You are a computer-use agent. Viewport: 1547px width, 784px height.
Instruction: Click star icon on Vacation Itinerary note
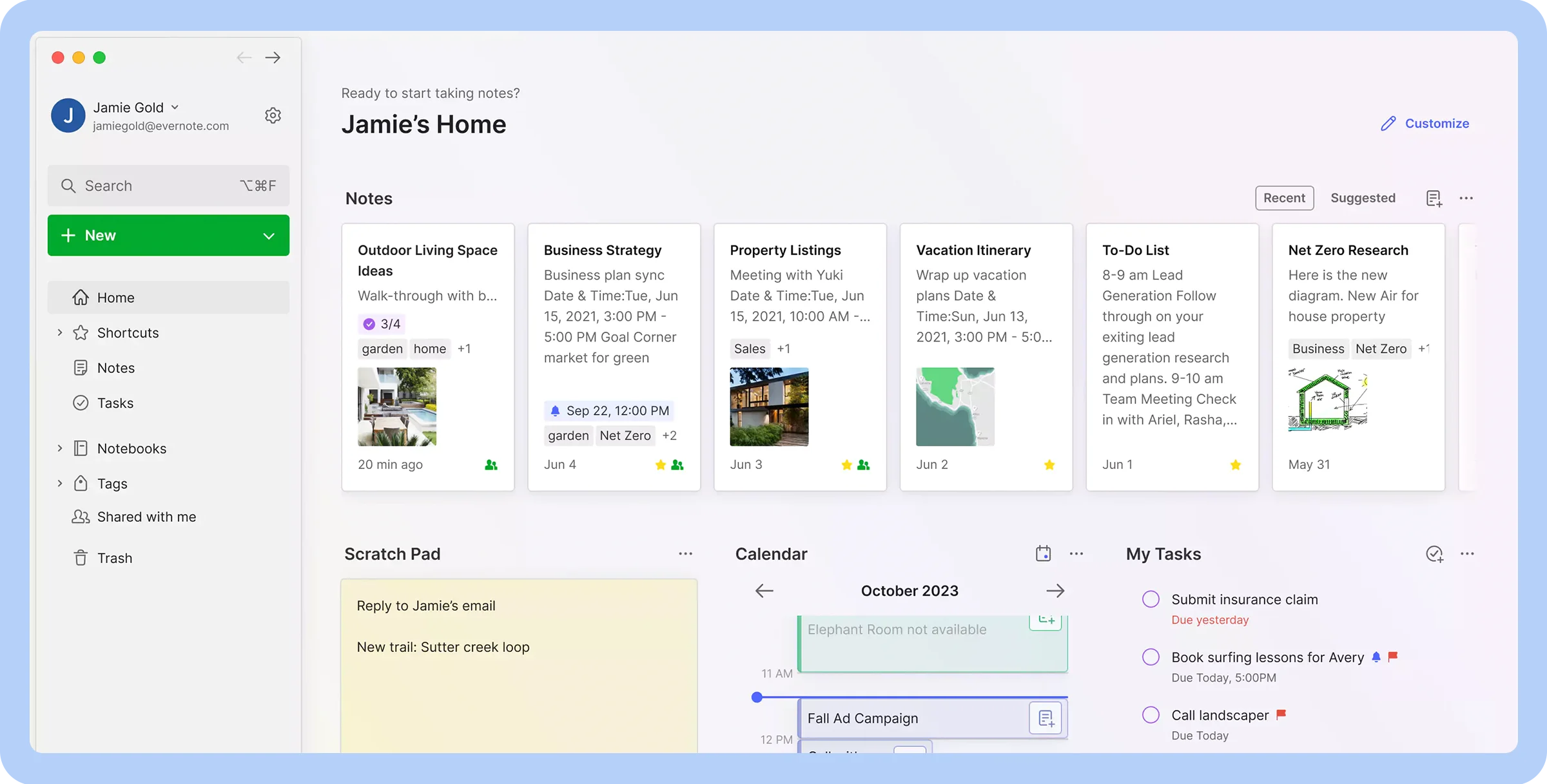(1049, 464)
